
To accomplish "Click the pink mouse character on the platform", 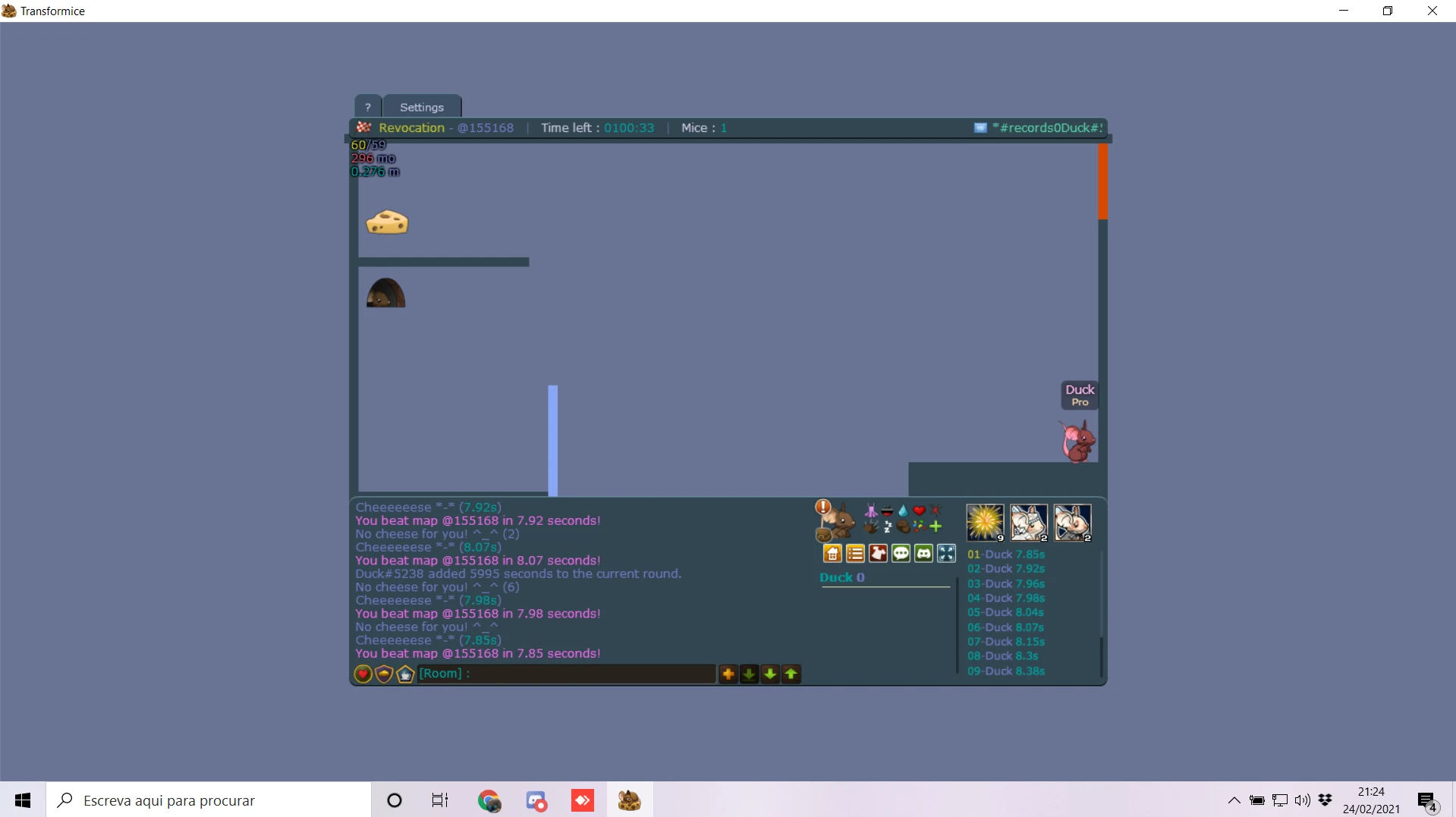I will click(1077, 441).
